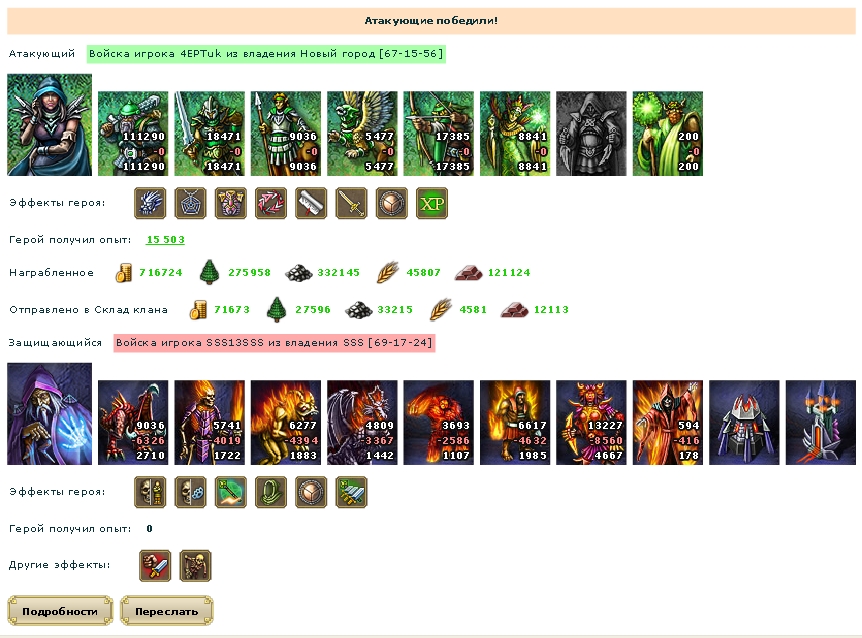
Task: Click the red dragon unit with 9036 troops
Action: click(133, 423)
